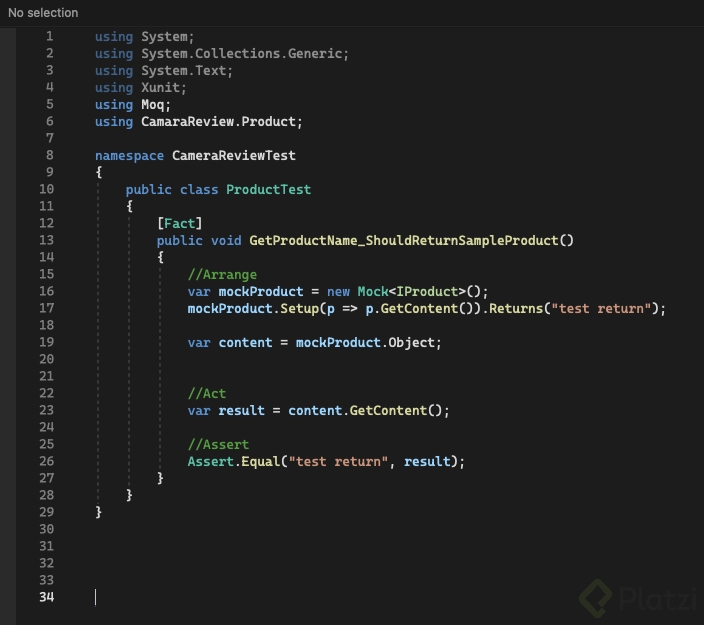
Task: Click the 'No selection' breadcrumb label
Action: click(x=43, y=13)
